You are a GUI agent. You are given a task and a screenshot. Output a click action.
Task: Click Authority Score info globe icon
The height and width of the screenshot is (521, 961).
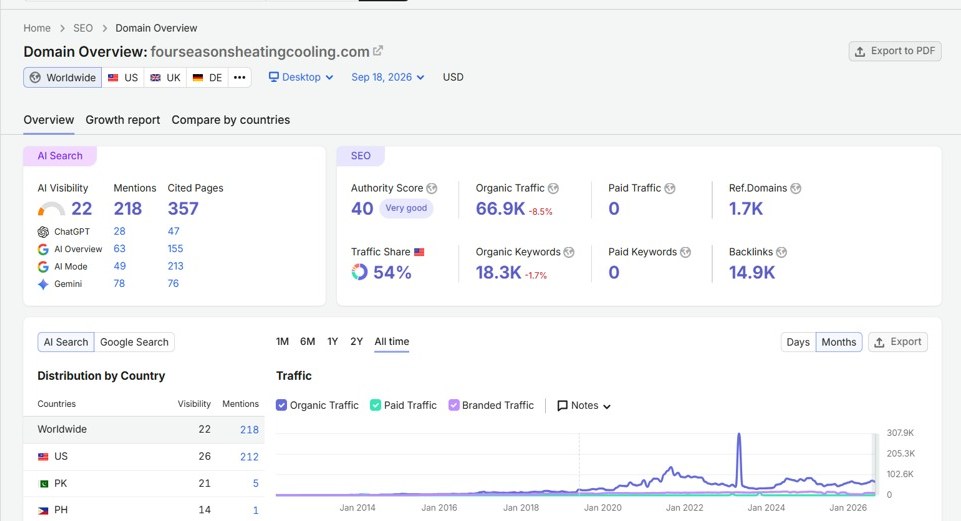click(x=432, y=188)
